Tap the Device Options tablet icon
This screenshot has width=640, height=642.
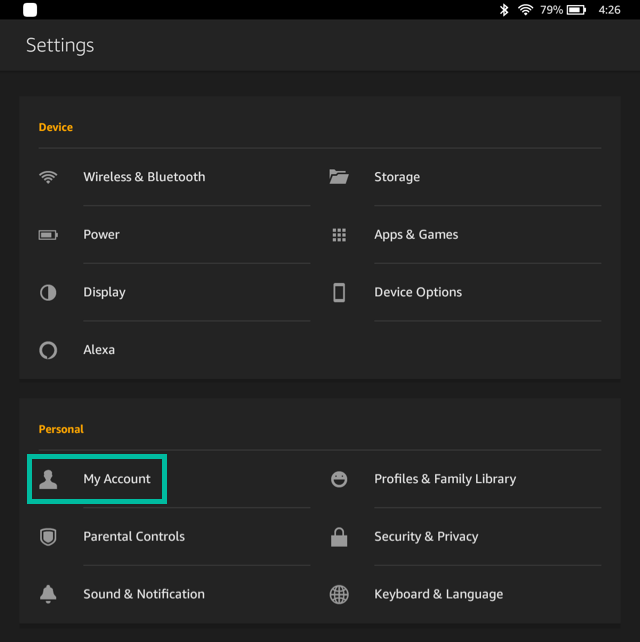click(x=339, y=293)
